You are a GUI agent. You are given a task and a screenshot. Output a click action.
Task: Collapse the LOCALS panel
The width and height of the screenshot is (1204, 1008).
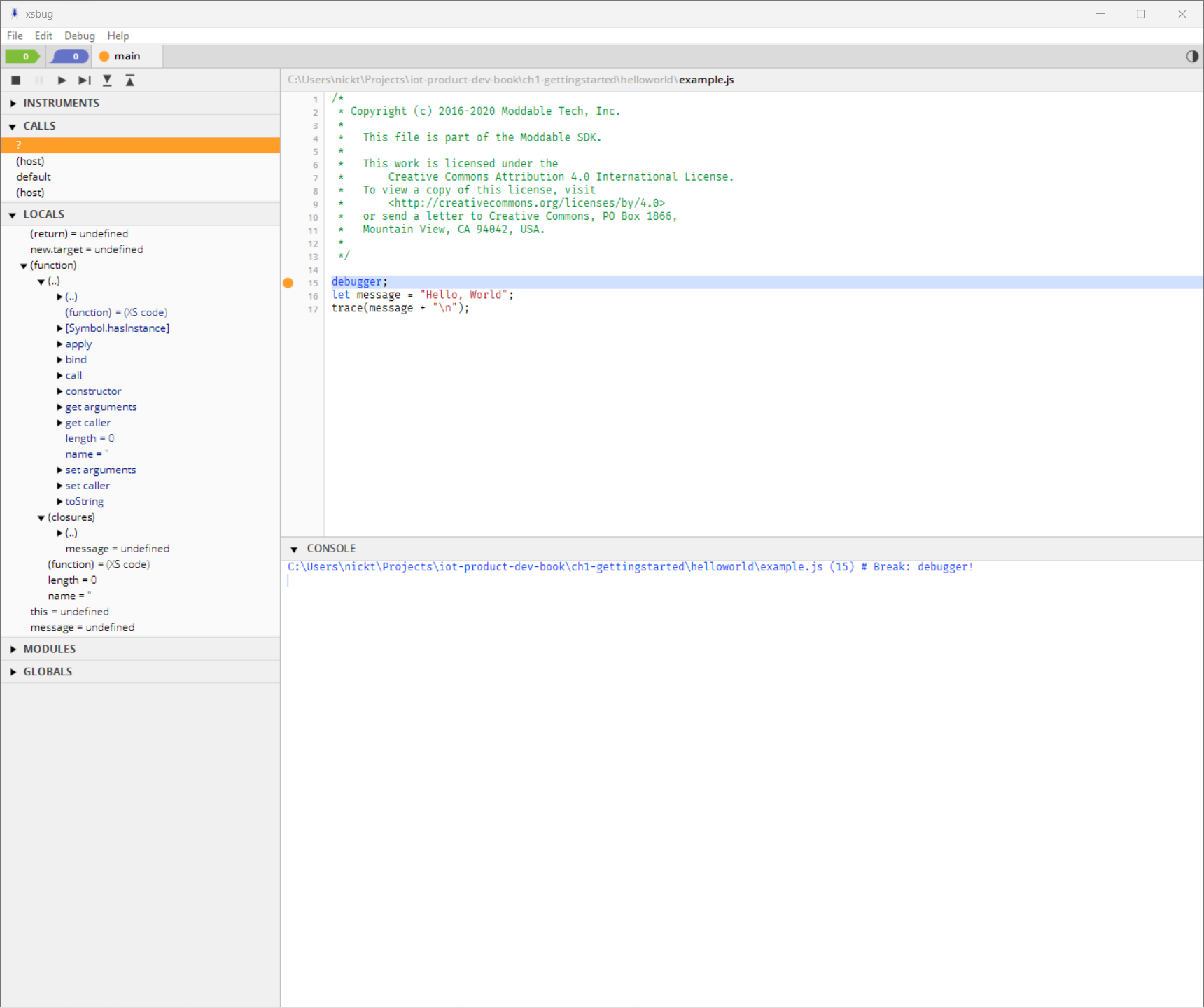[x=12, y=213]
